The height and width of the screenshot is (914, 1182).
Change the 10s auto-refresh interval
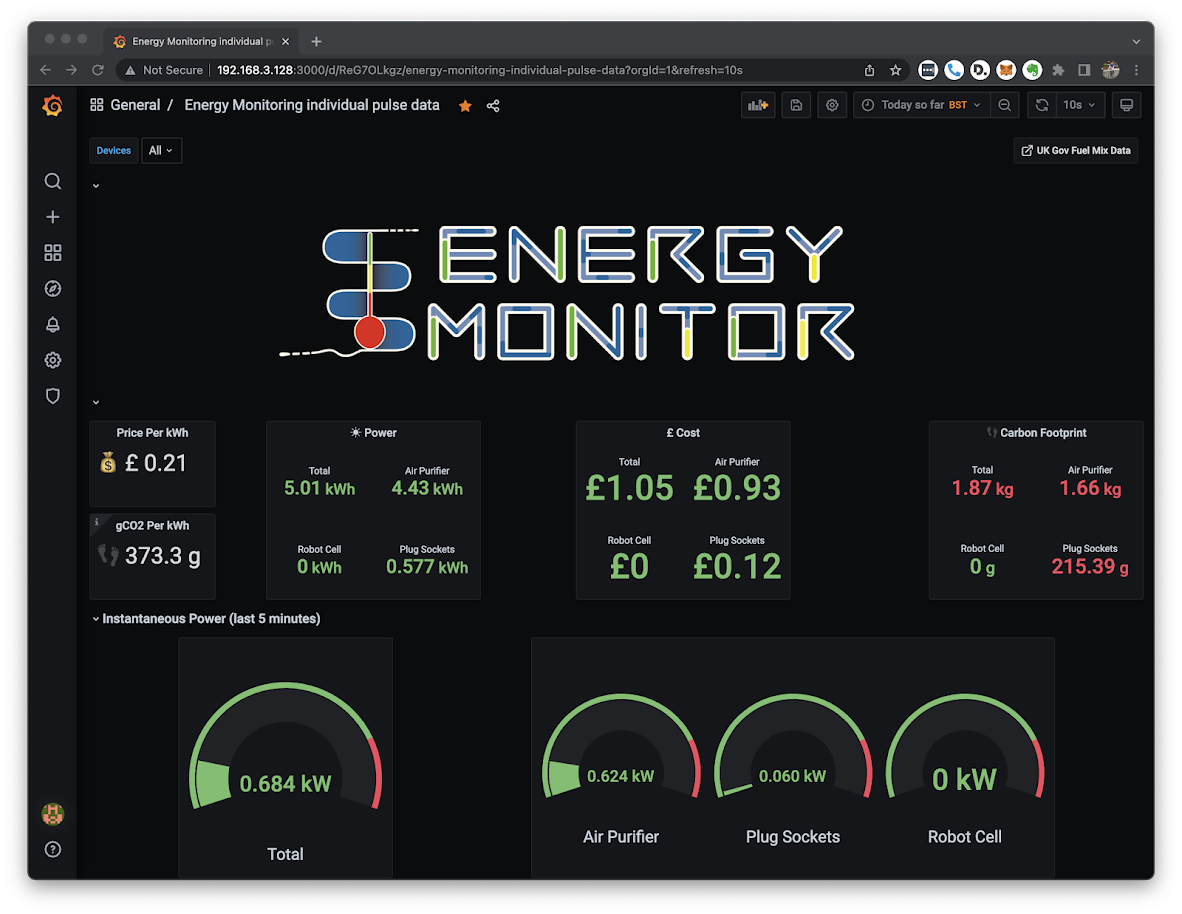pyautogui.click(x=1079, y=104)
